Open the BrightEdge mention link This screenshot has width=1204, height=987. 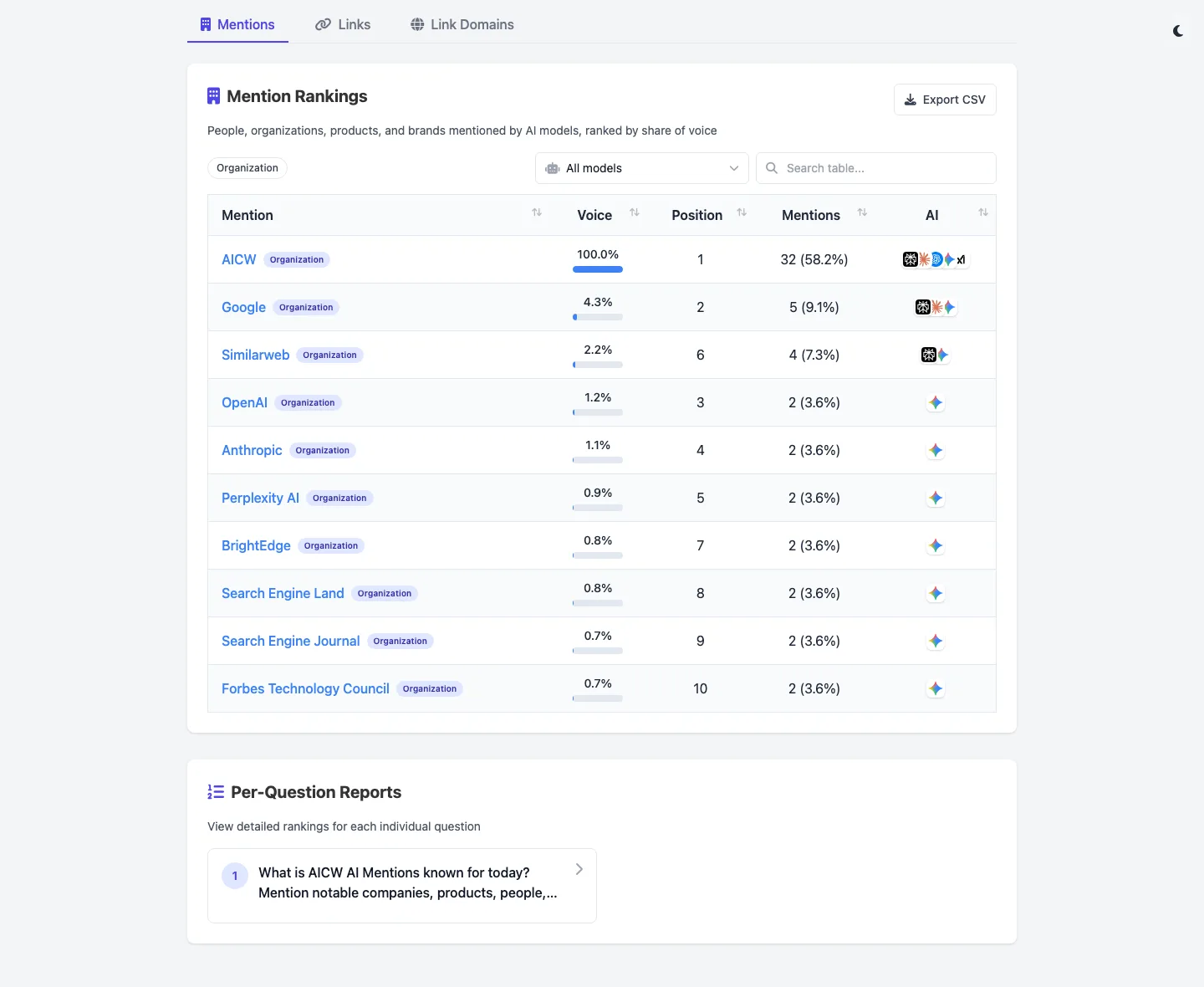click(256, 545)
